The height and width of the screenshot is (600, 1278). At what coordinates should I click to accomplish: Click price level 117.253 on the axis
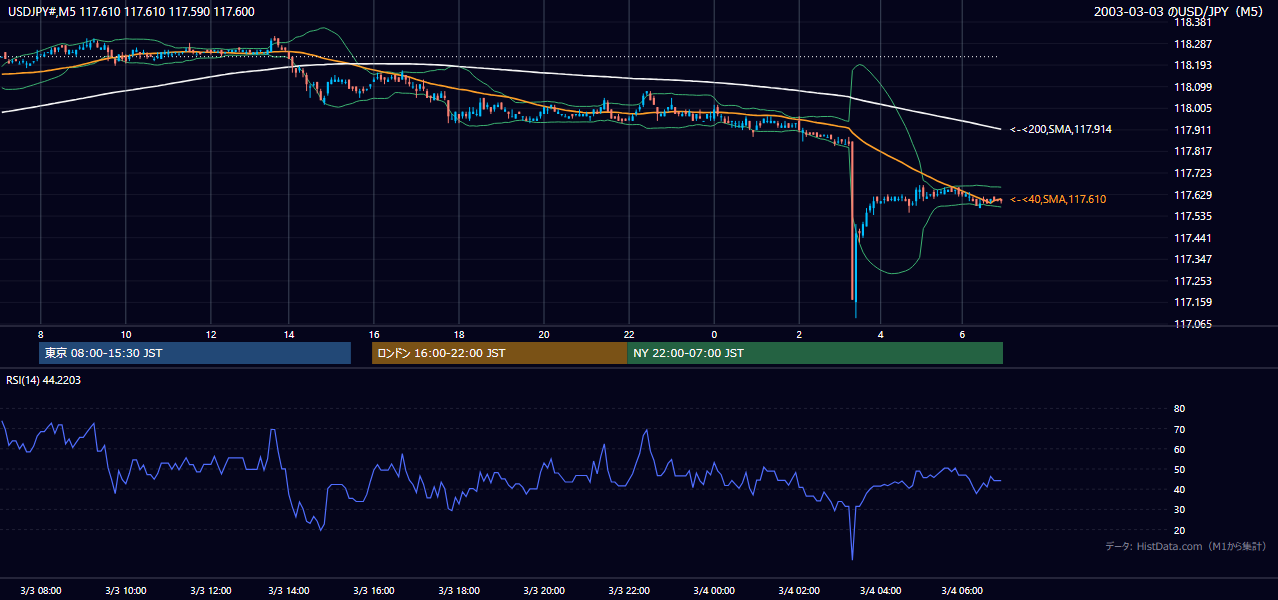pos(1192,281)
